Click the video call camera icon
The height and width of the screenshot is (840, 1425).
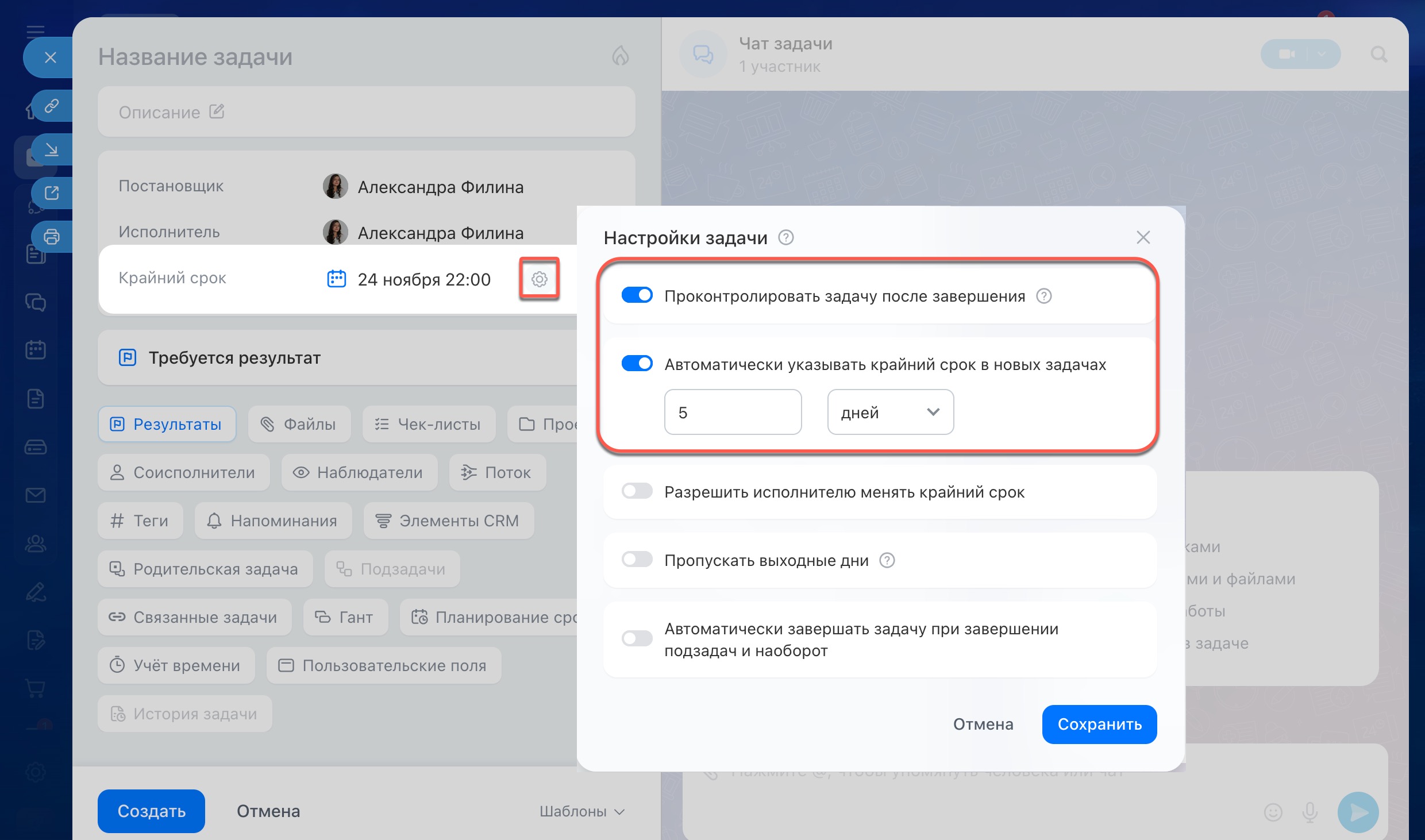pos(1287,54)
